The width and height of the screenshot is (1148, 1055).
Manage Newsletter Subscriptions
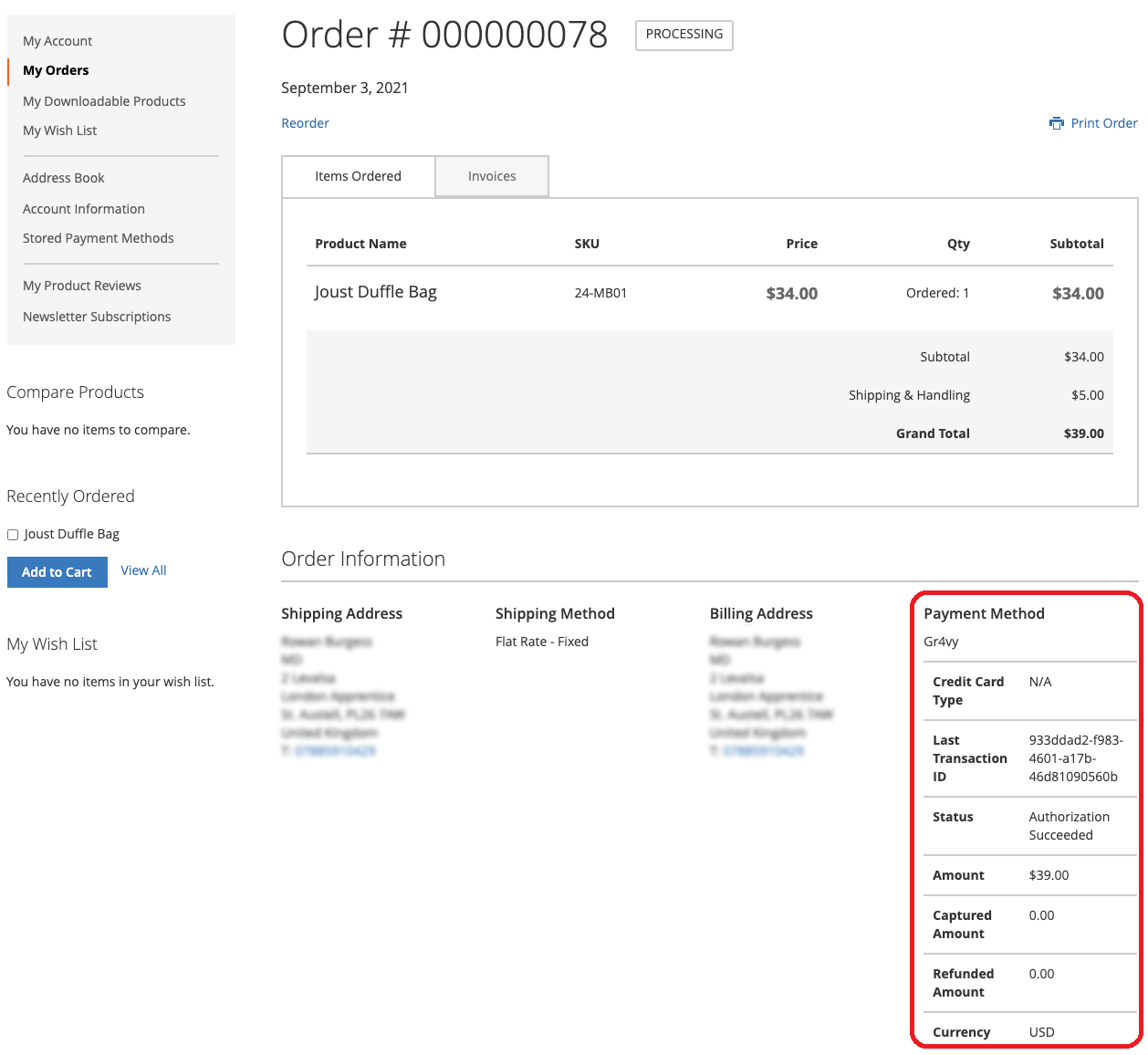pyautogui.click(x=96, y=316)
